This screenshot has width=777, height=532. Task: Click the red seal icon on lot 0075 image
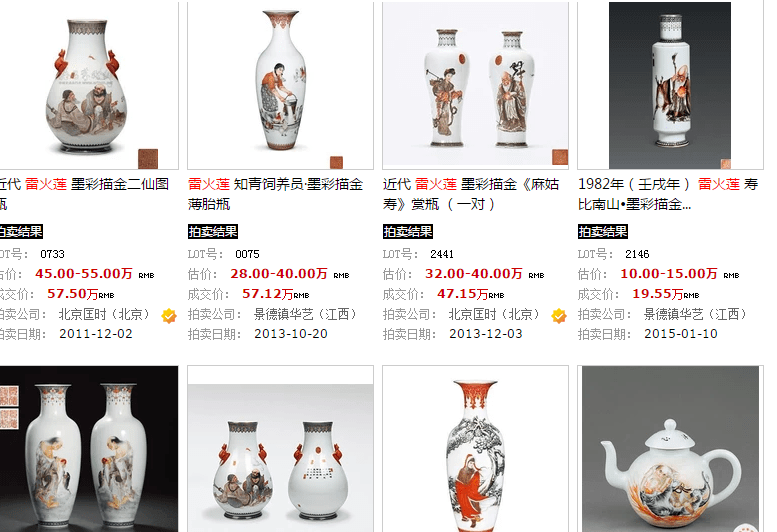pyautogui.click(x=336, y=162)
